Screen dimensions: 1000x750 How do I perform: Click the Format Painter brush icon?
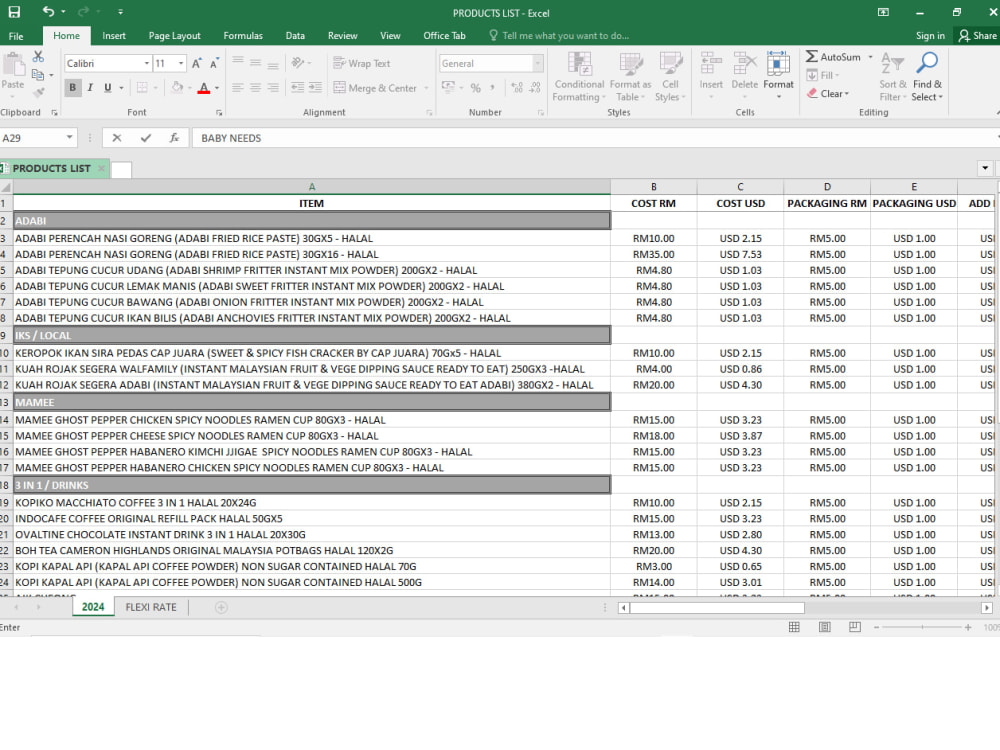click(38, 92)
